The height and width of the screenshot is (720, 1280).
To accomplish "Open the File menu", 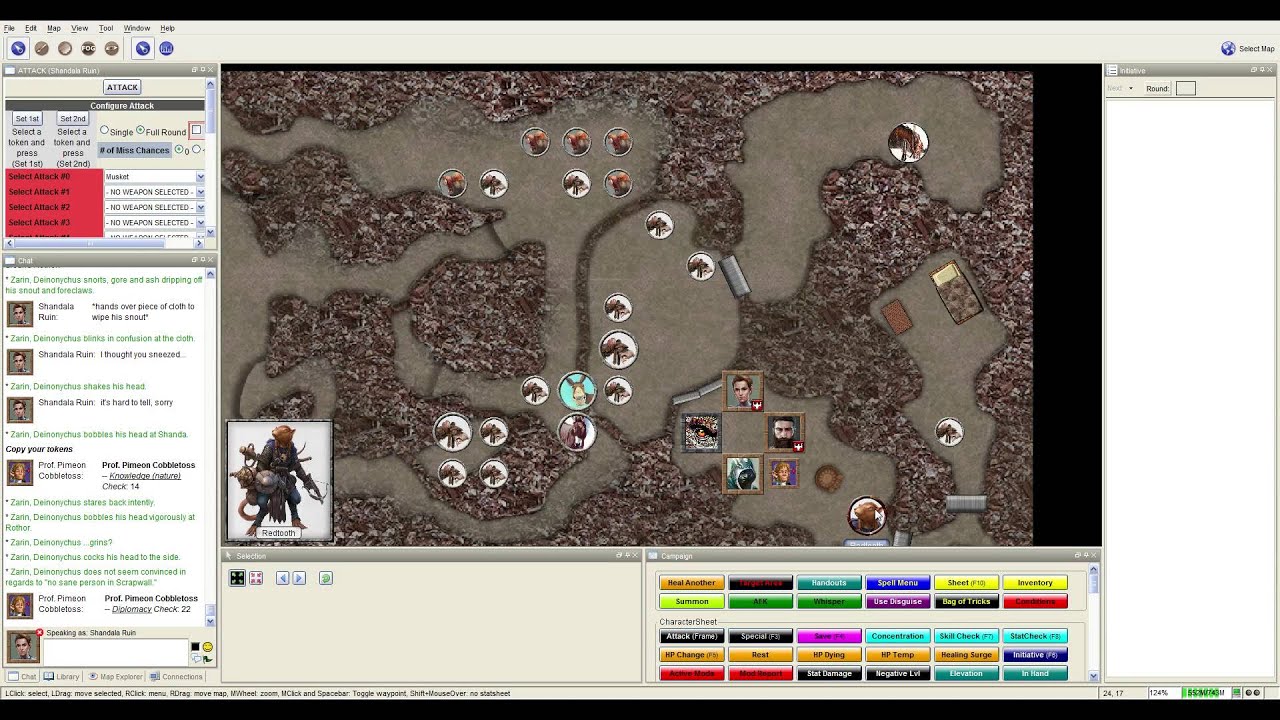I will (9, 28).
